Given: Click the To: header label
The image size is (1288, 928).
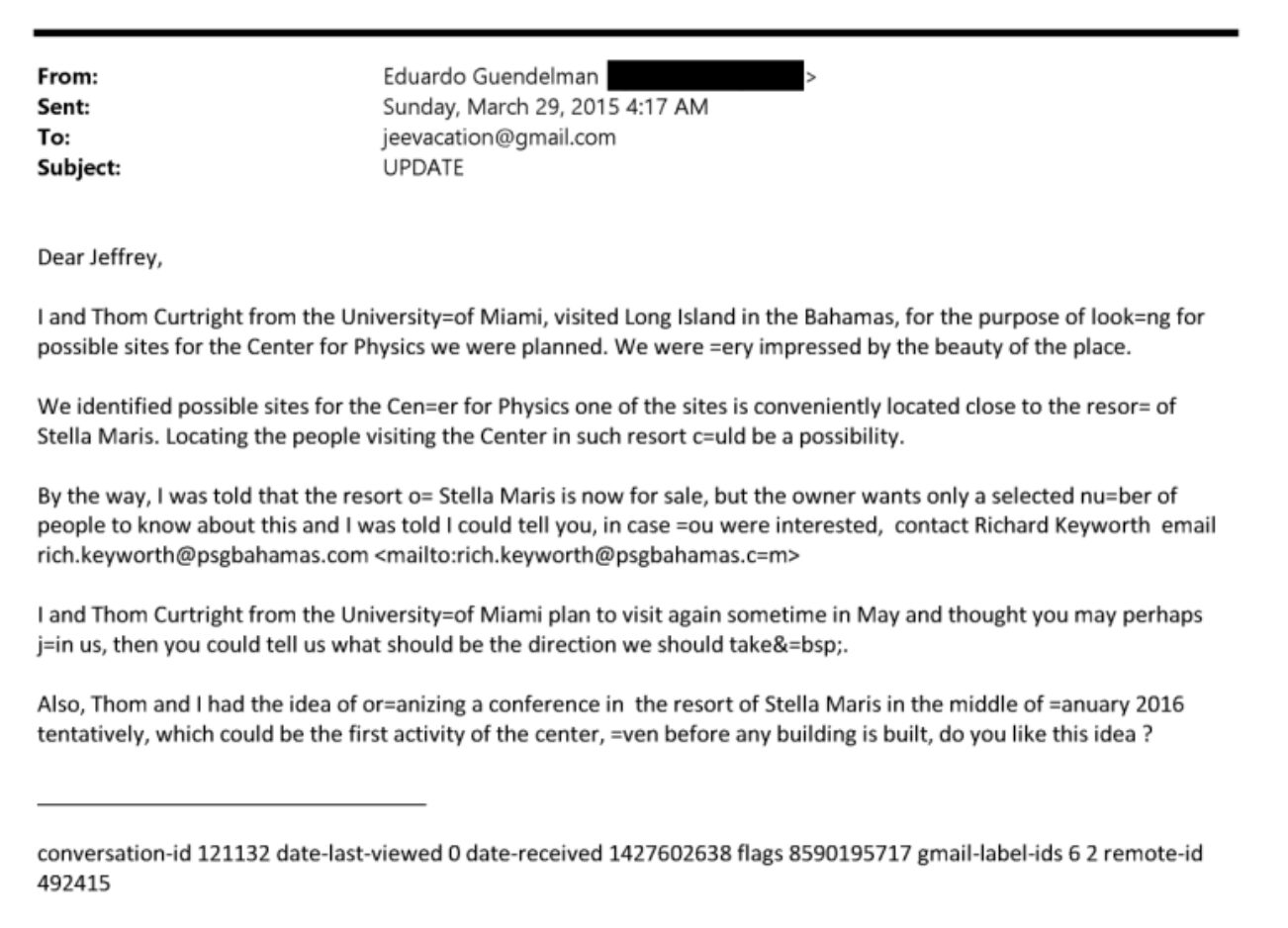Looking at the screenshot, I should (53, 138).
